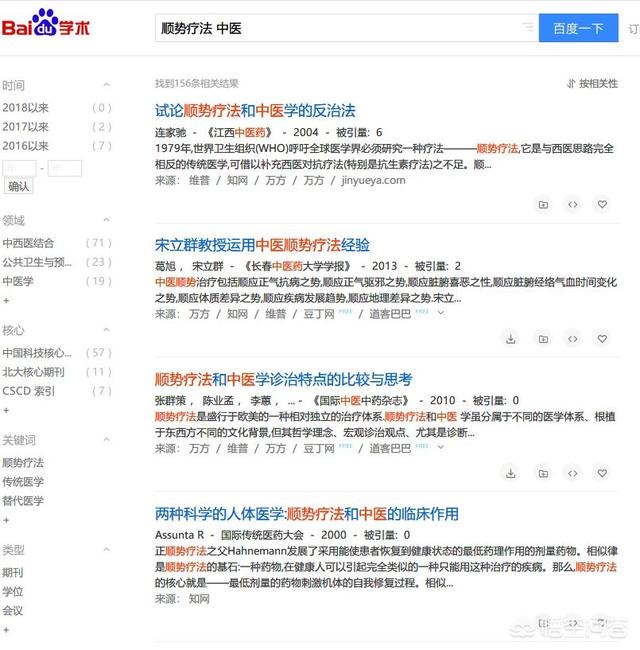Screen dimensions: 640x650
Task: Open the 按相关性 sort dropdown
Action: (592, 84)
